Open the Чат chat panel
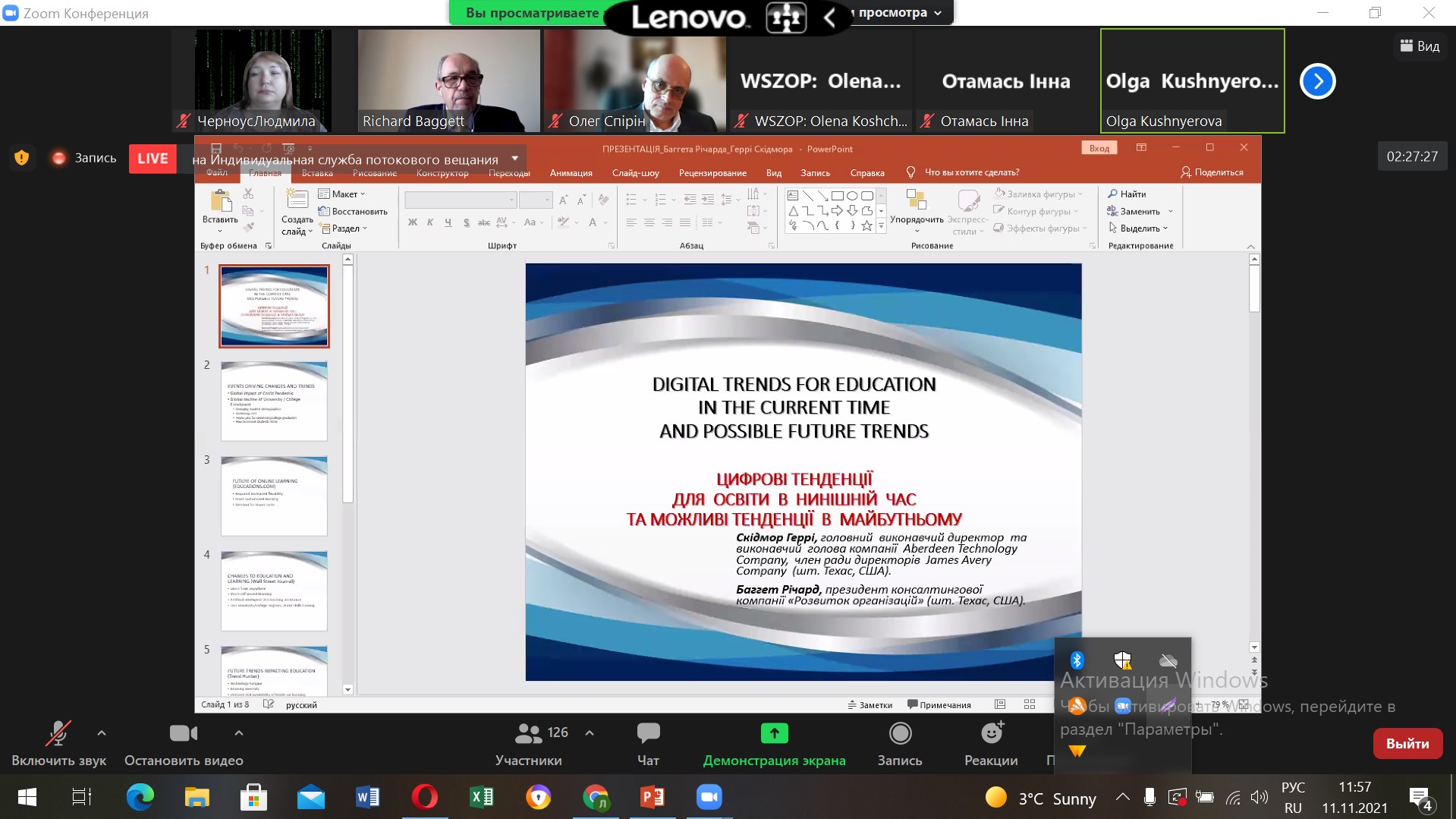 648,744
